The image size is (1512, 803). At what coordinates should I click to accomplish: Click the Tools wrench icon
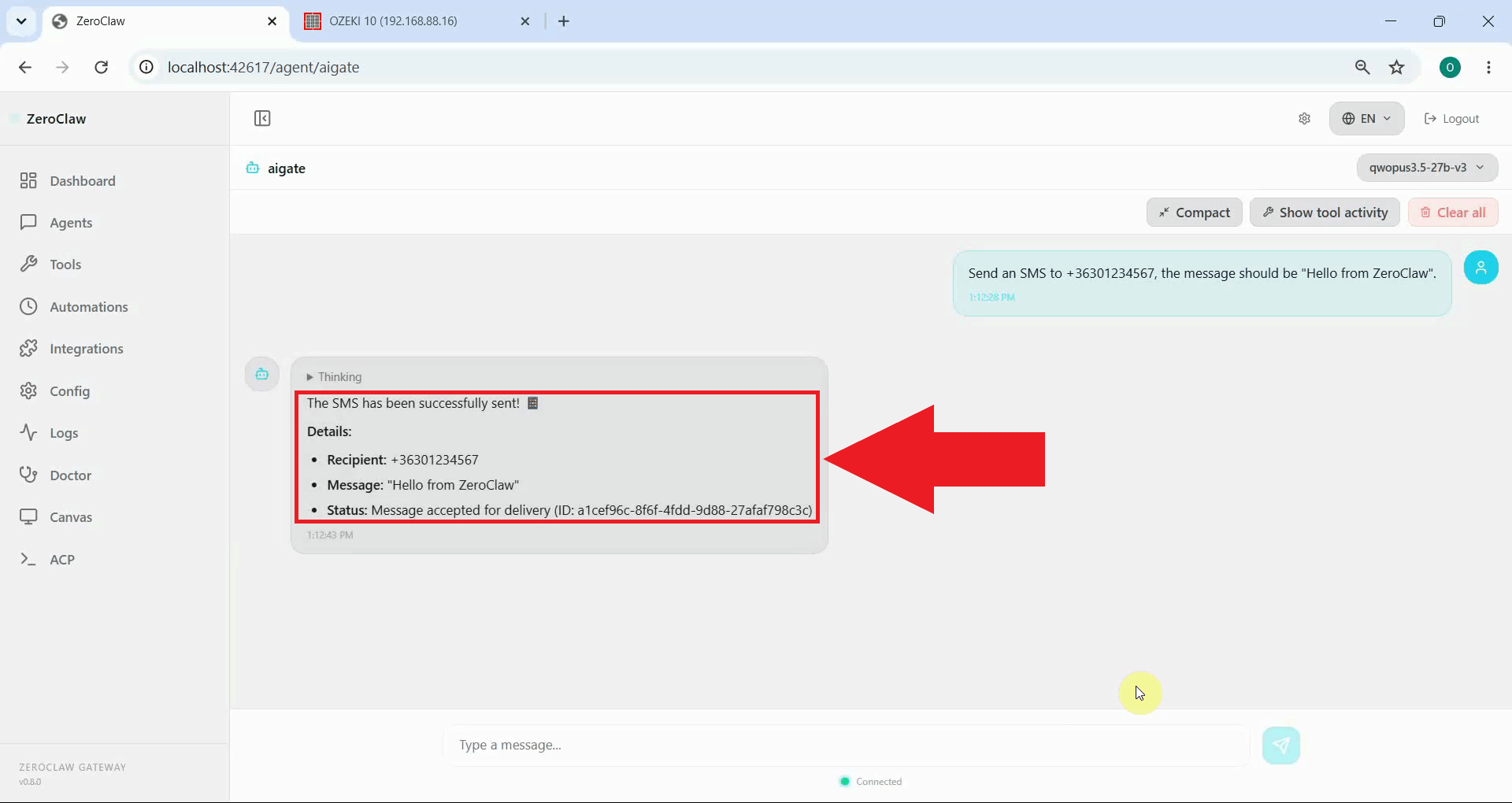coord(28,264)
